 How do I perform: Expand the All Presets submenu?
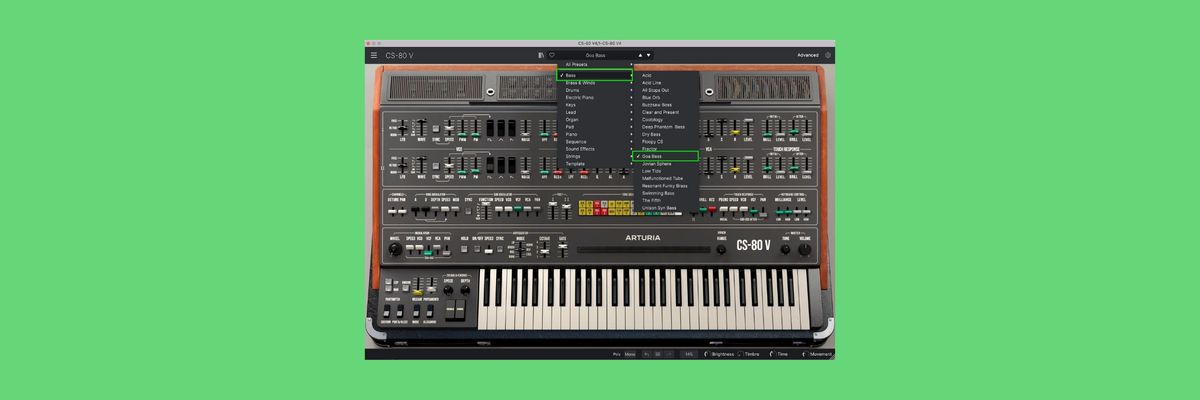595,64
